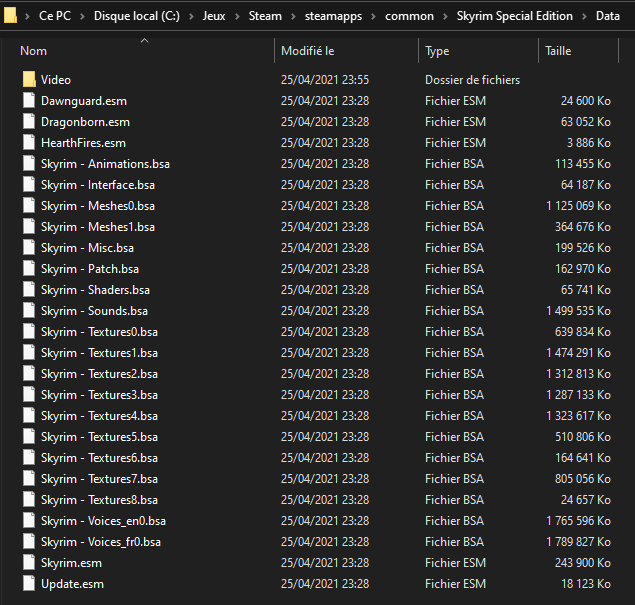The image size is (635, 605).
Task: Click the date 25/04/2021 23:55
Action: pos(325,80)
